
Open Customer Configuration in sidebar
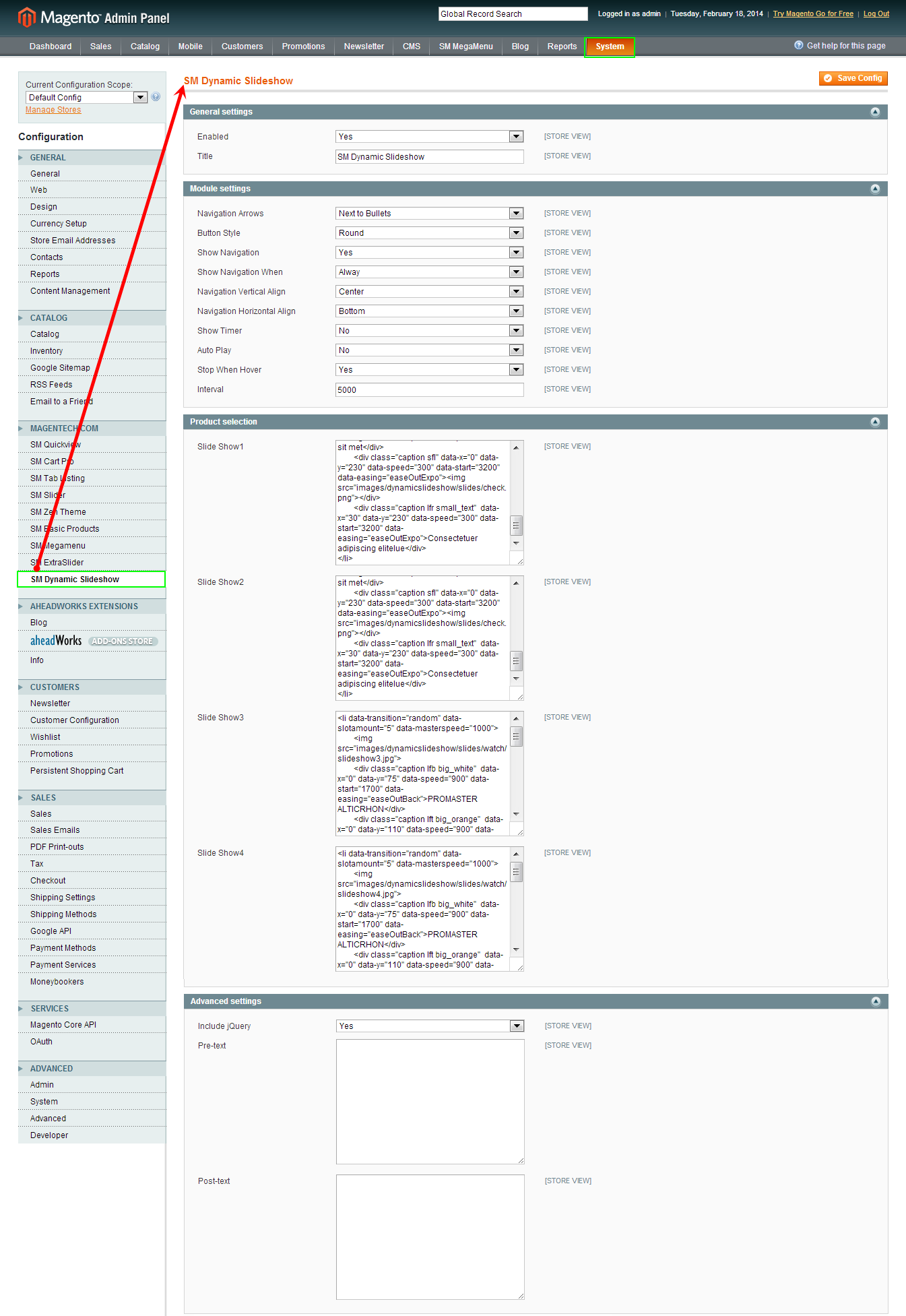[75, 720]
